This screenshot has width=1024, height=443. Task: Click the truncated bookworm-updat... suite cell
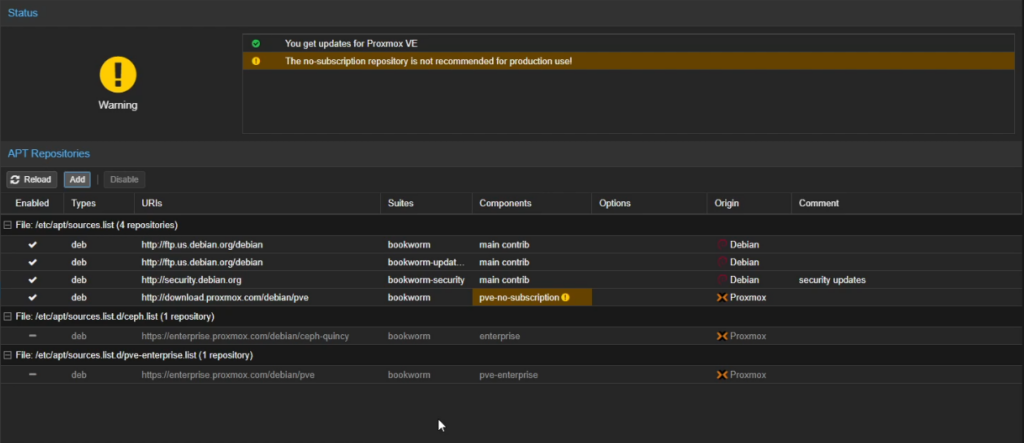coord(426,262)
